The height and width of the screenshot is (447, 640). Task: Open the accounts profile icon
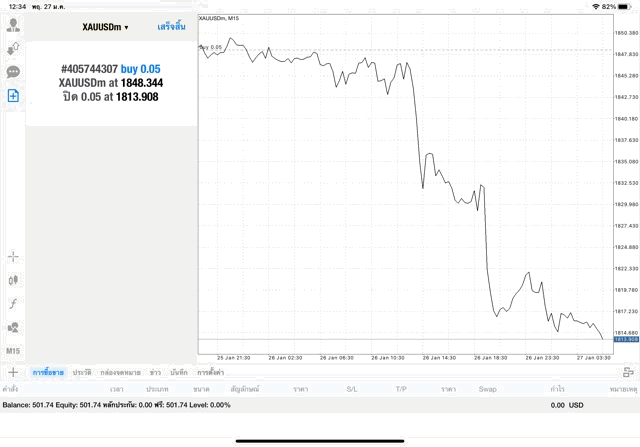[14, 23]
